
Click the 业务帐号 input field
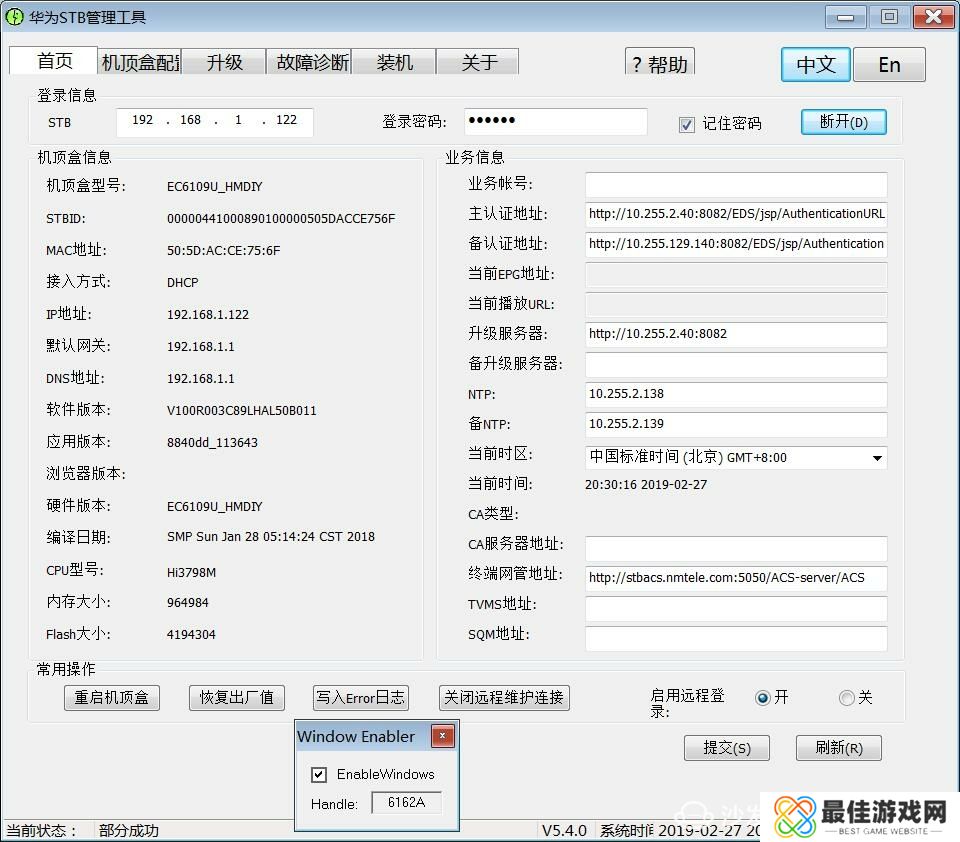(735, 185)
